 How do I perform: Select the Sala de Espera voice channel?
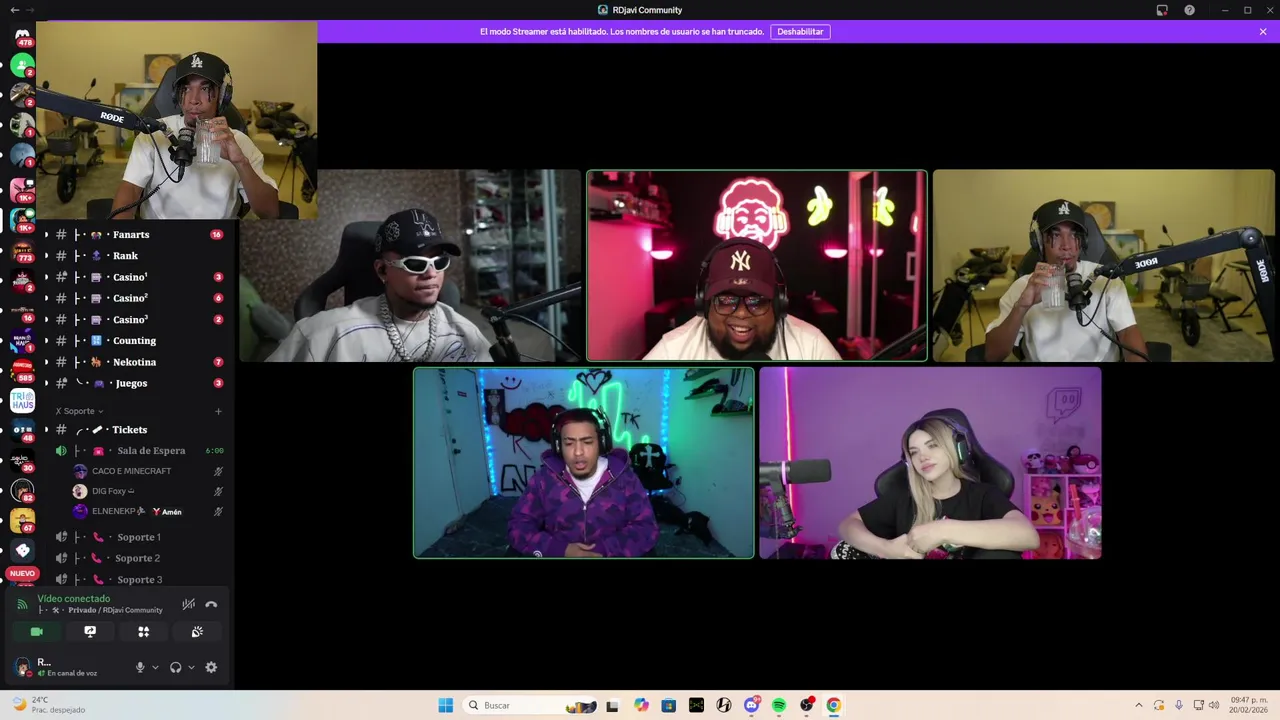[151, 451]
